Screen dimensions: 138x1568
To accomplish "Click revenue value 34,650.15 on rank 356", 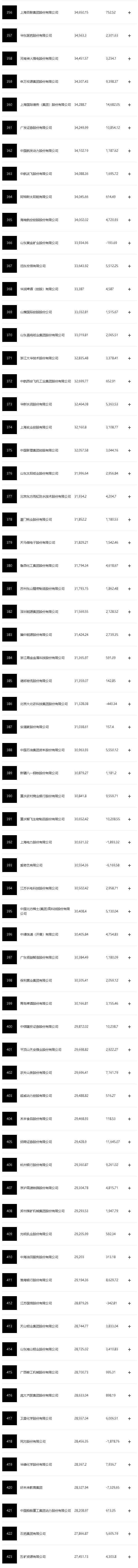I will (81, 12).
